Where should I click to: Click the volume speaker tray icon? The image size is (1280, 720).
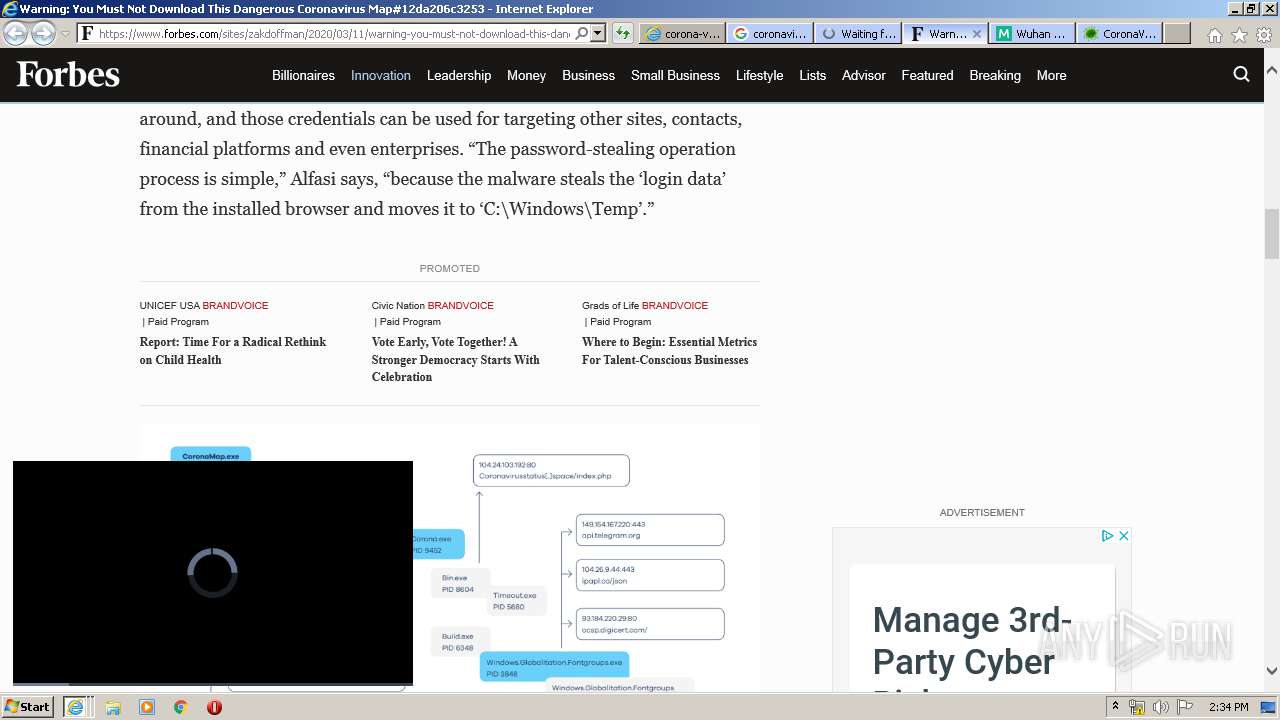click(x=1160, y=707)
